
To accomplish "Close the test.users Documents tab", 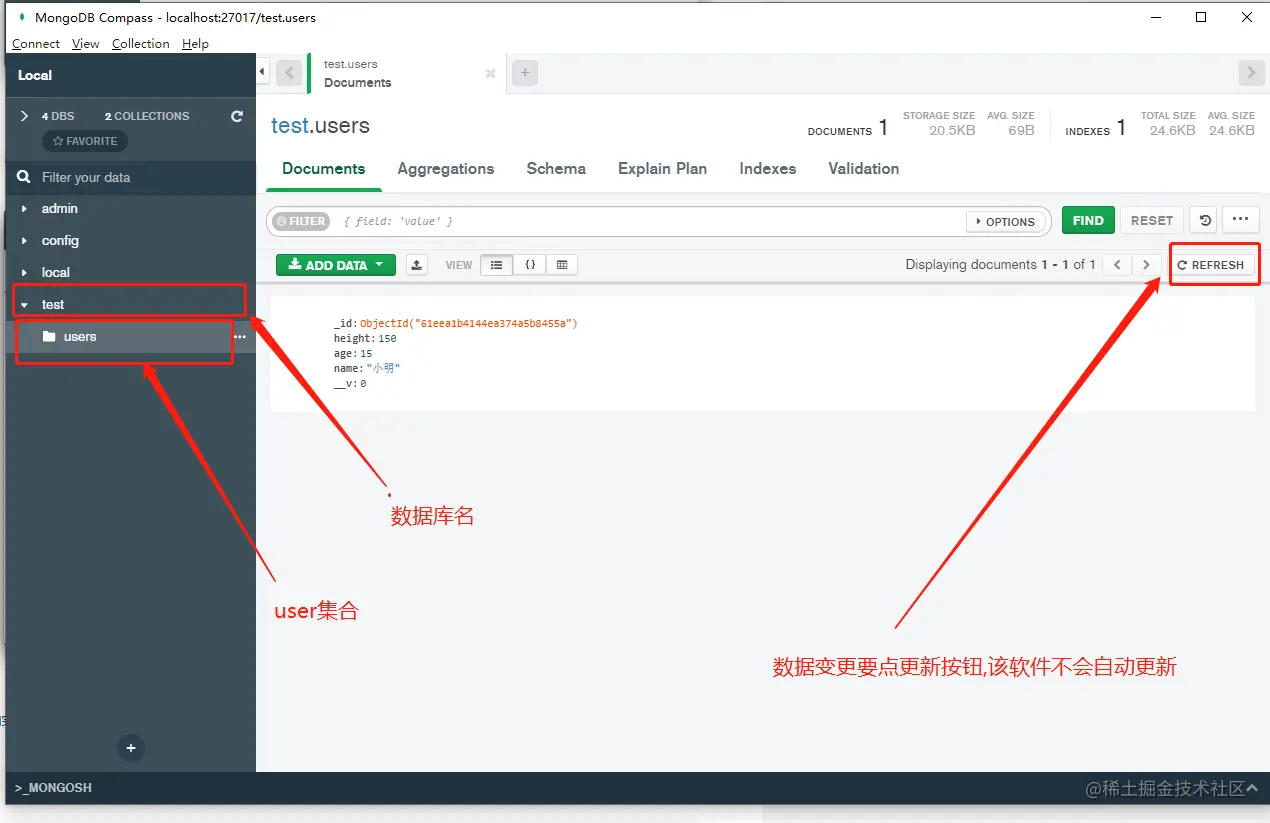I will pyautogui.click(x=490, y=74).
